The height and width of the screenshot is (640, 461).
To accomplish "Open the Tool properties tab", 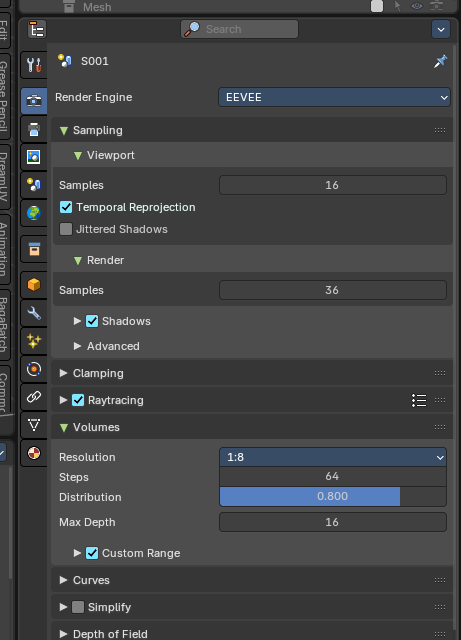I will [x=34, y=65].
